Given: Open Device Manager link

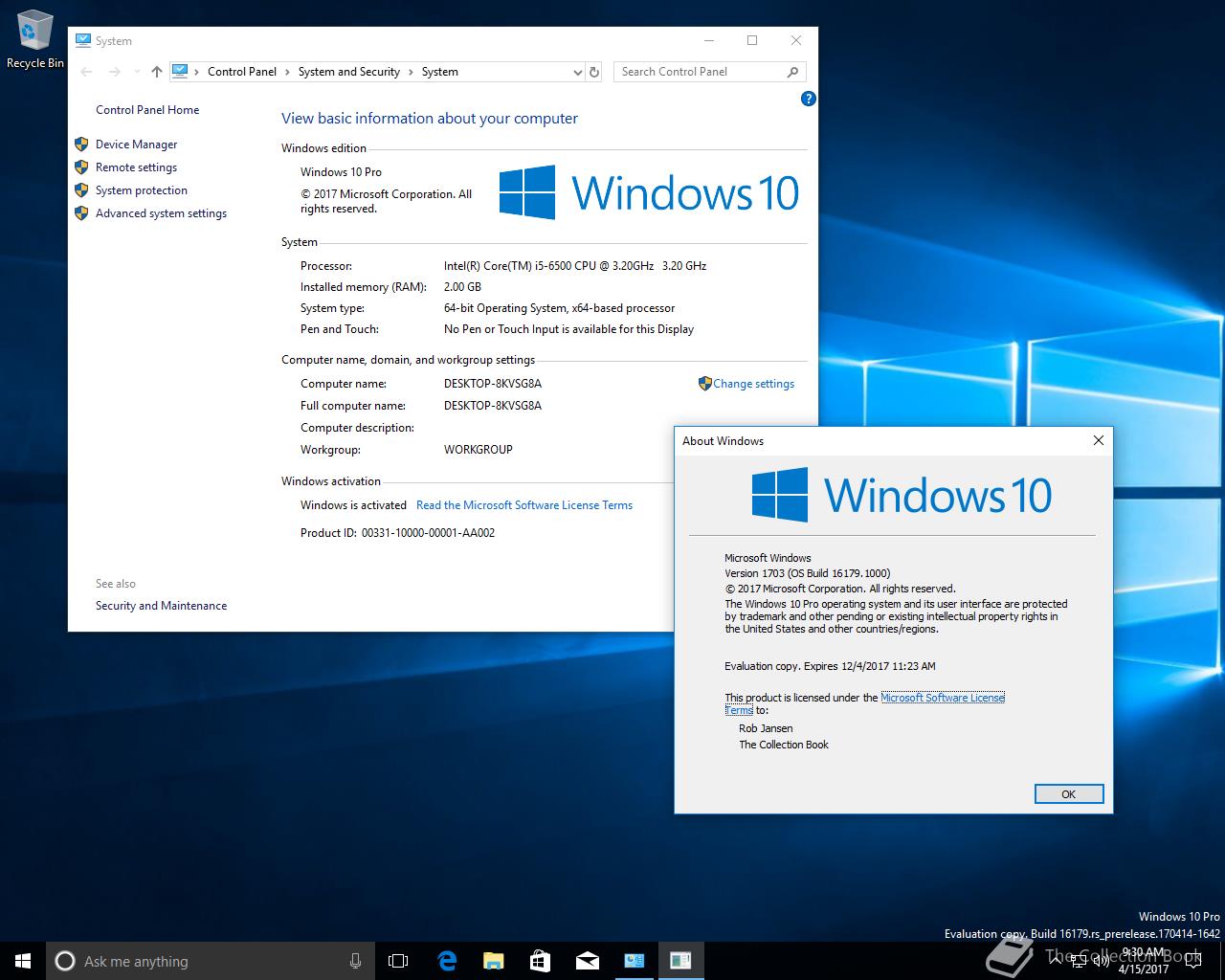Looking at the screenshot, I should click(137, 145).
